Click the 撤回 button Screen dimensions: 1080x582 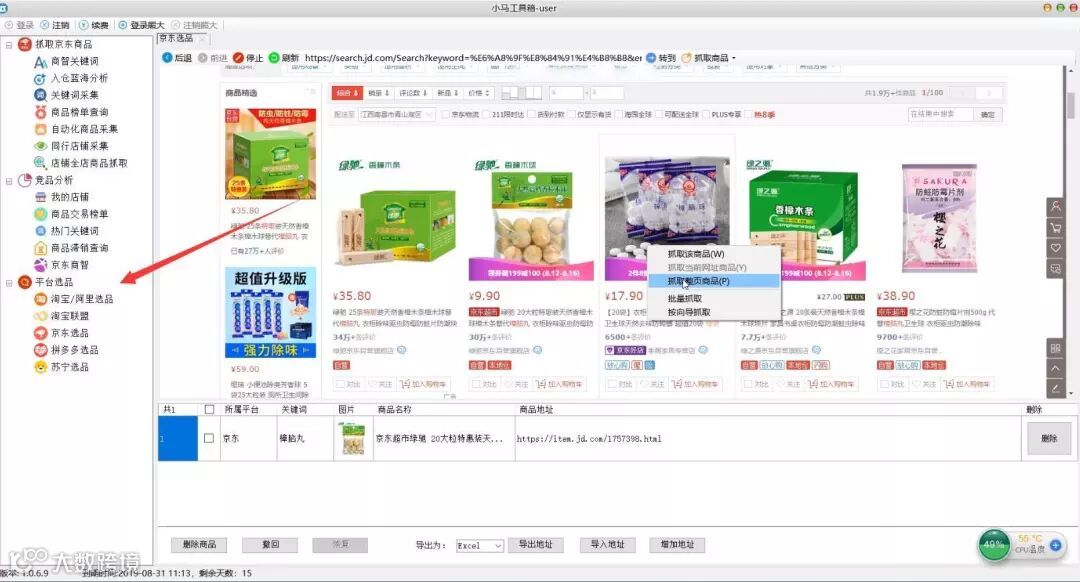270,545
